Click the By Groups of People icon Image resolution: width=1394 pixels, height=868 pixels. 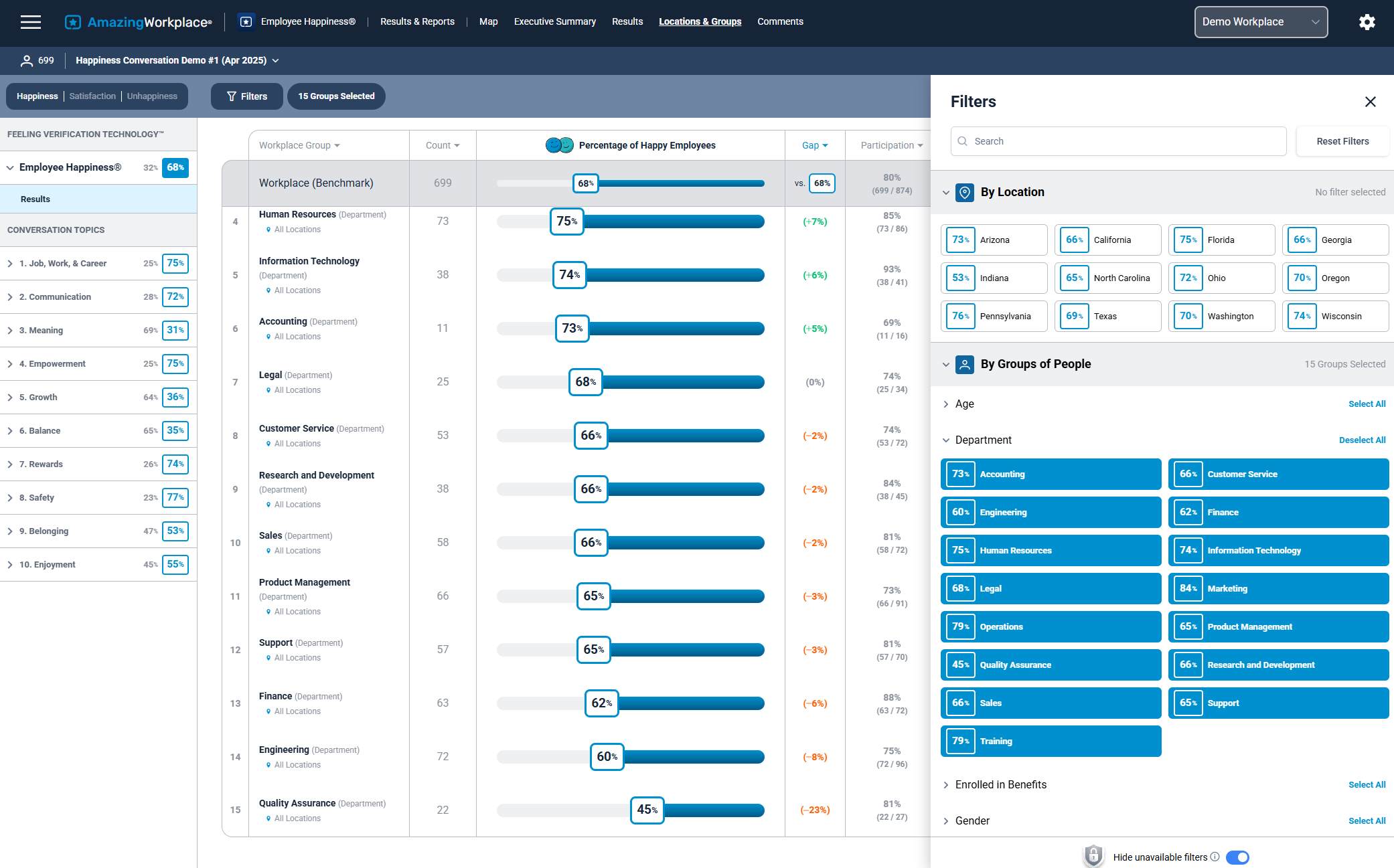pyautogui.click(x=964, y=365)
